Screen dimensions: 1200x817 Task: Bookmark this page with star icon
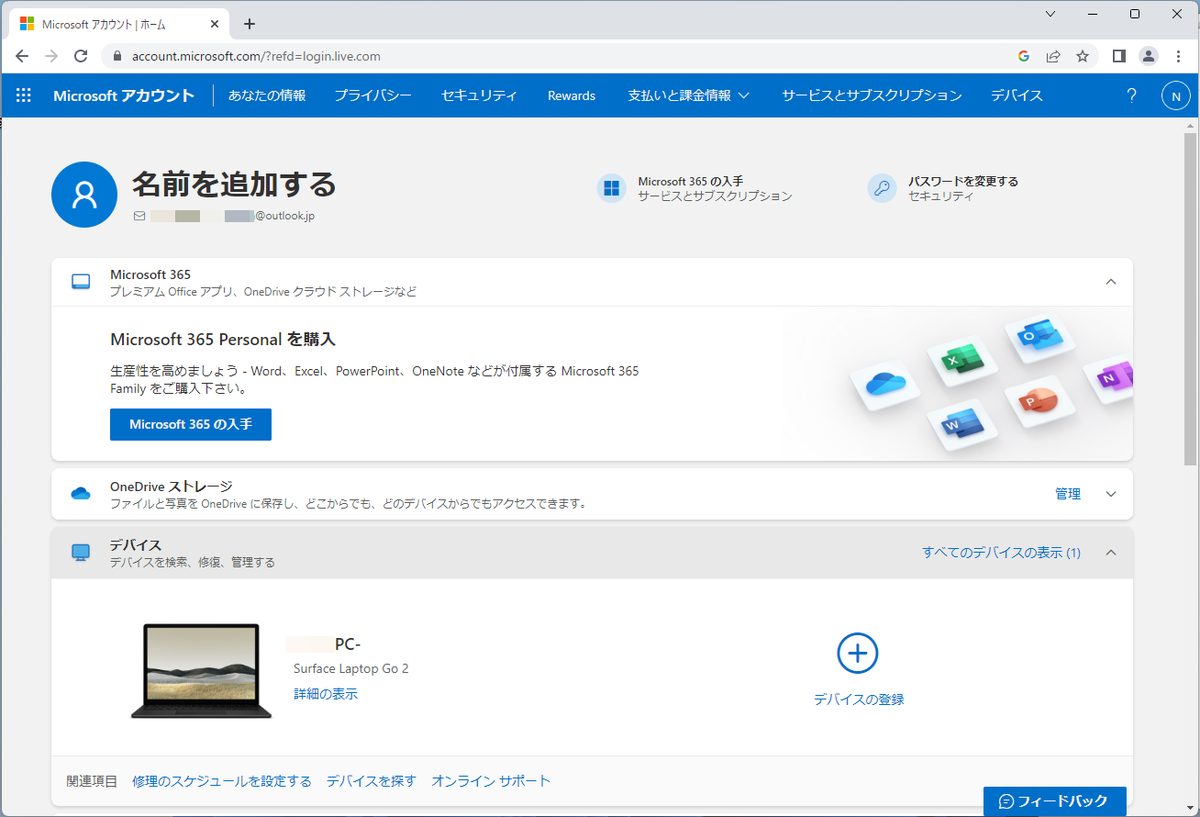pos(1082,56)
